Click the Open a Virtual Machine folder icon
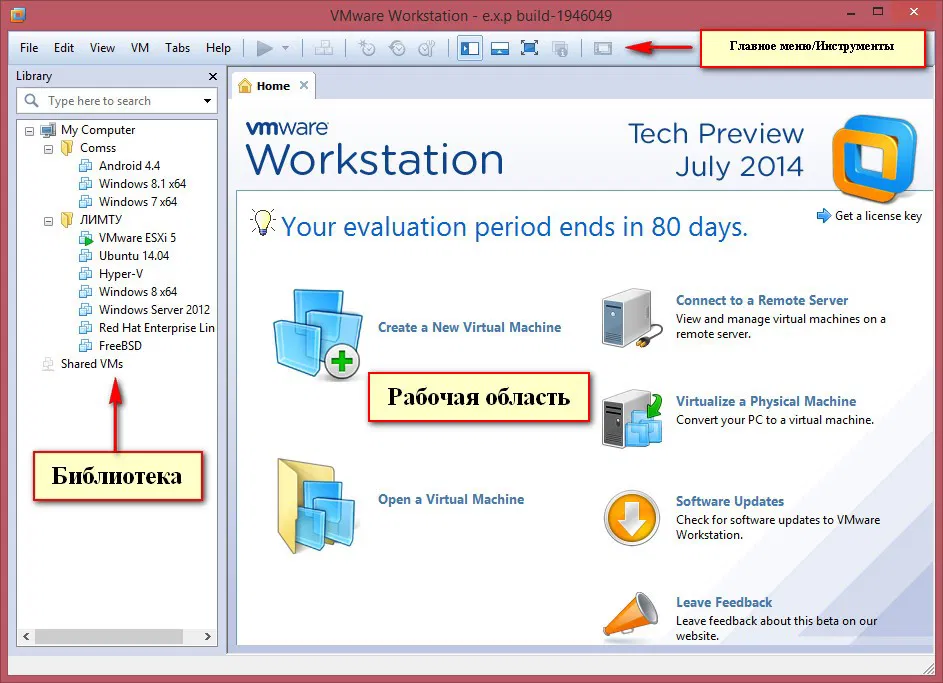943x683 pixels. tap(318, 503)
